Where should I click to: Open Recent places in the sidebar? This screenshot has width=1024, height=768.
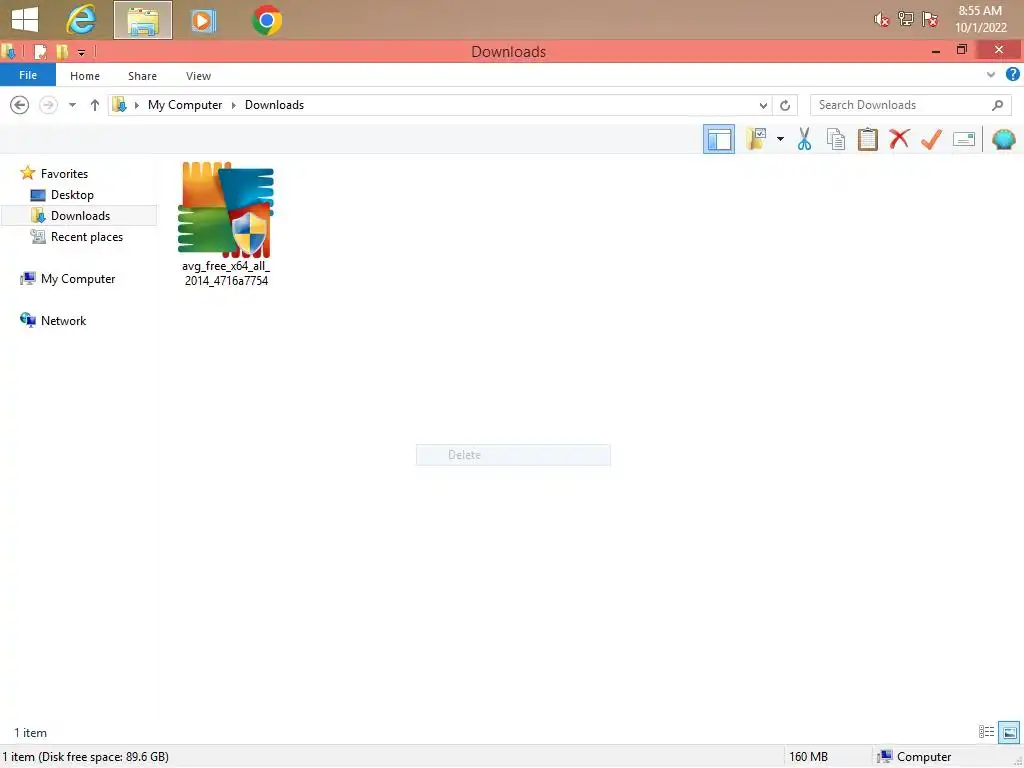87,236
